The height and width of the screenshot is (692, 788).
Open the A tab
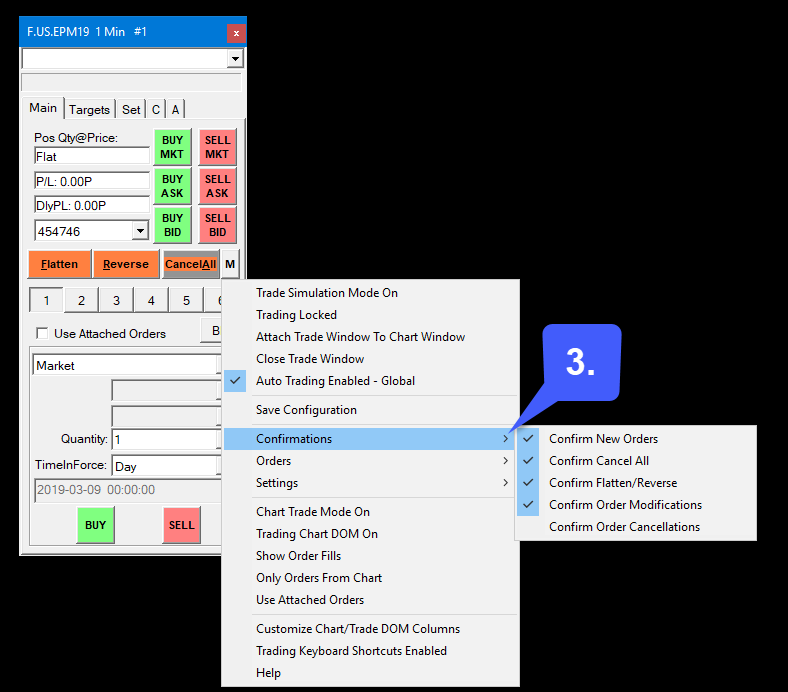point(175,110)
